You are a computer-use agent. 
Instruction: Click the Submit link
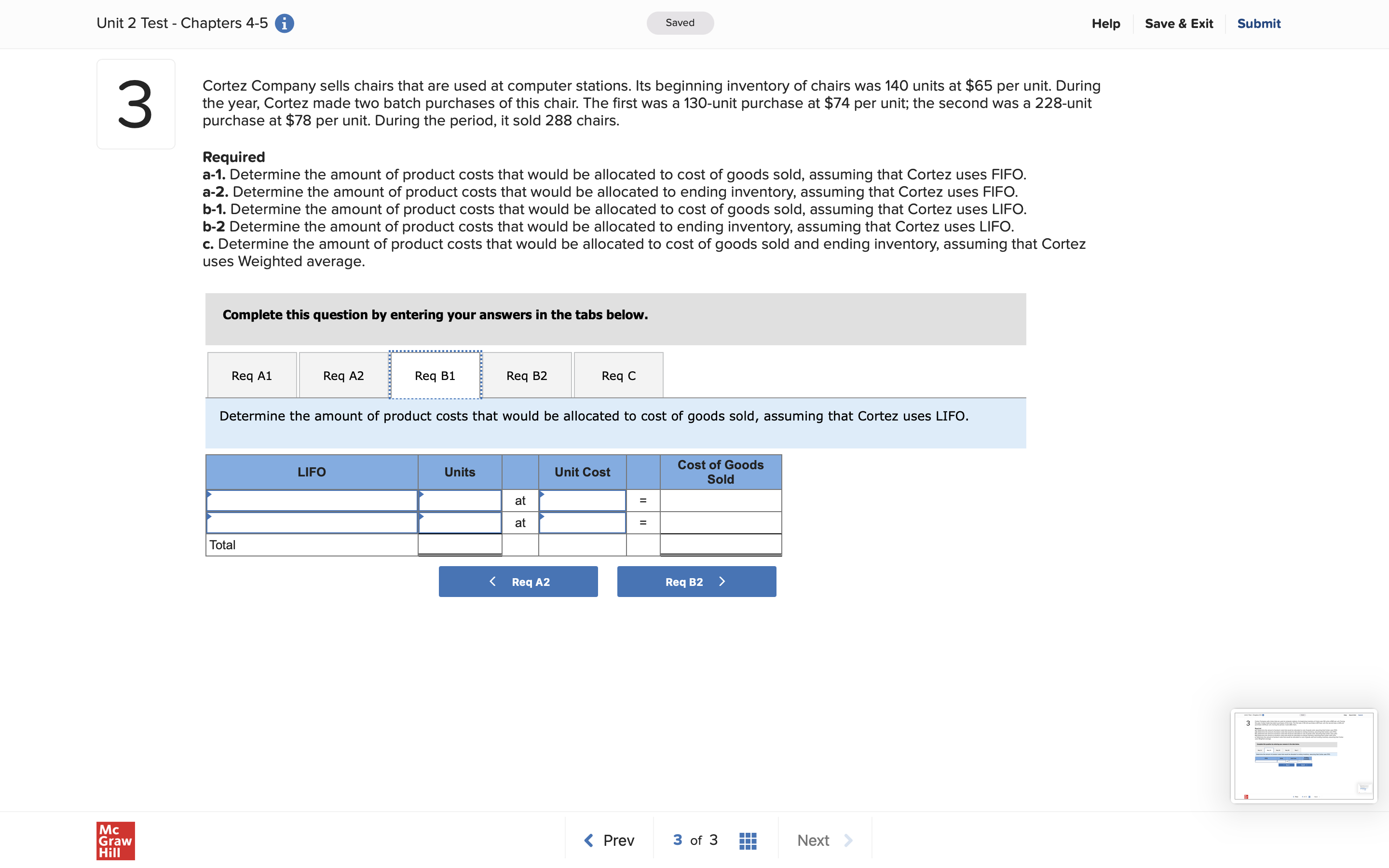point(1258,24)
